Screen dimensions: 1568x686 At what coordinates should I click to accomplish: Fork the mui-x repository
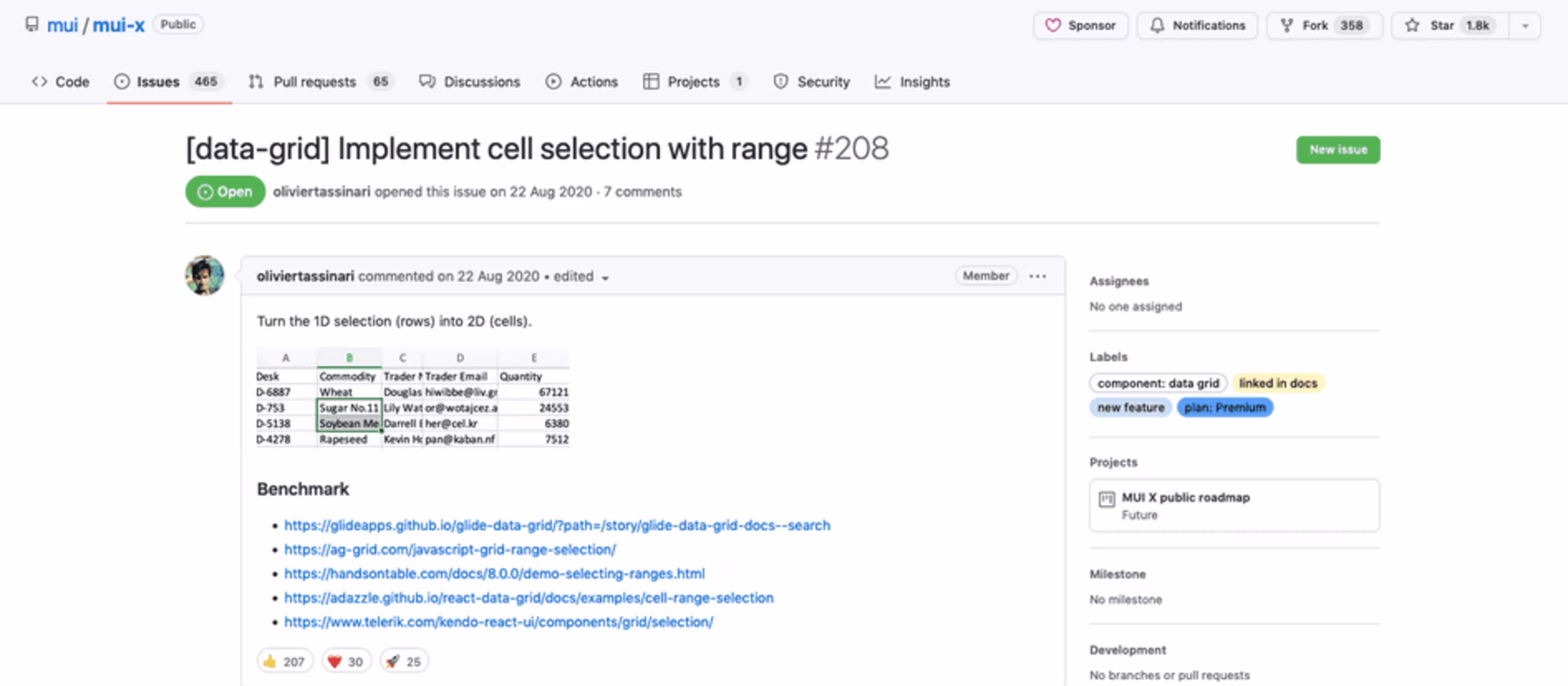click(x=1324, y=25)
